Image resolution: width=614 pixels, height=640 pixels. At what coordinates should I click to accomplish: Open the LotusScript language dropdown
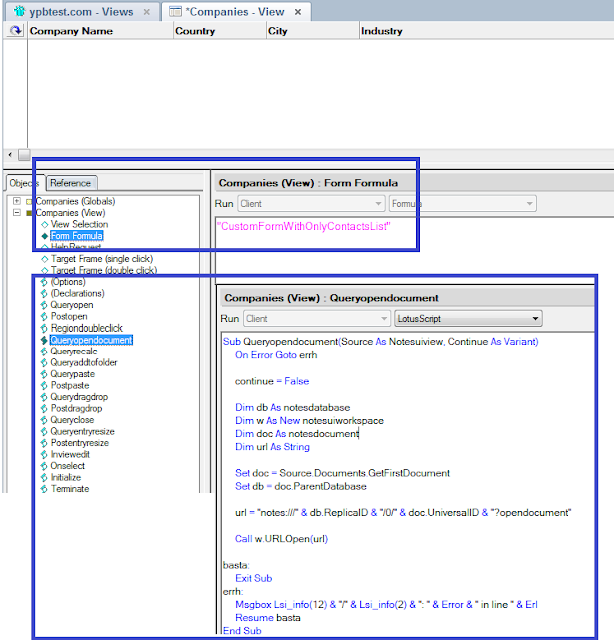point(468,318)
